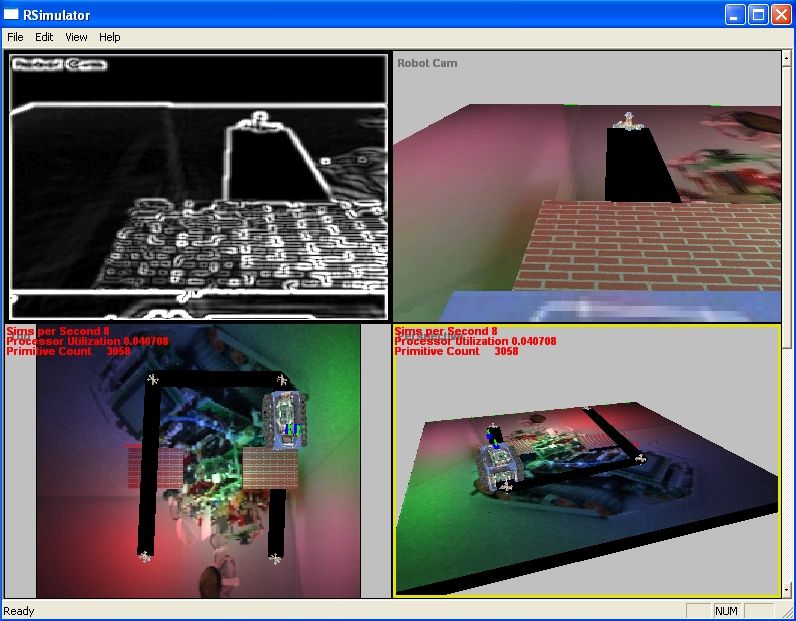Open the View menu
The width and height of the screenshot is (796, 621).
(x=76, y=37)
